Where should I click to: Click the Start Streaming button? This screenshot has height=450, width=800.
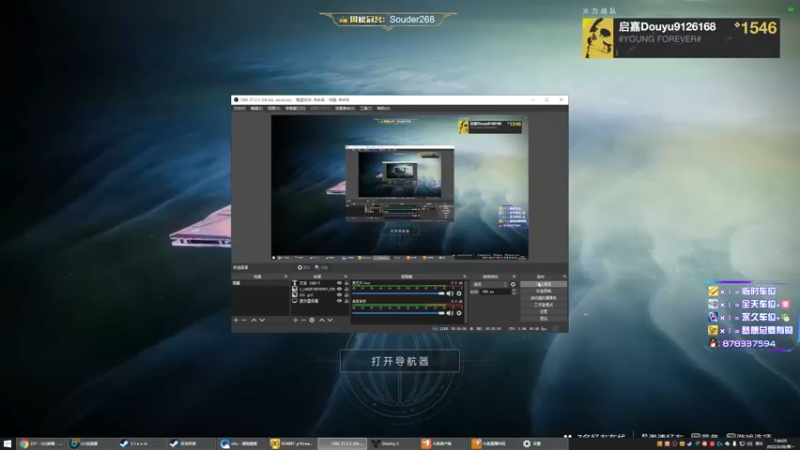[543, 284]
